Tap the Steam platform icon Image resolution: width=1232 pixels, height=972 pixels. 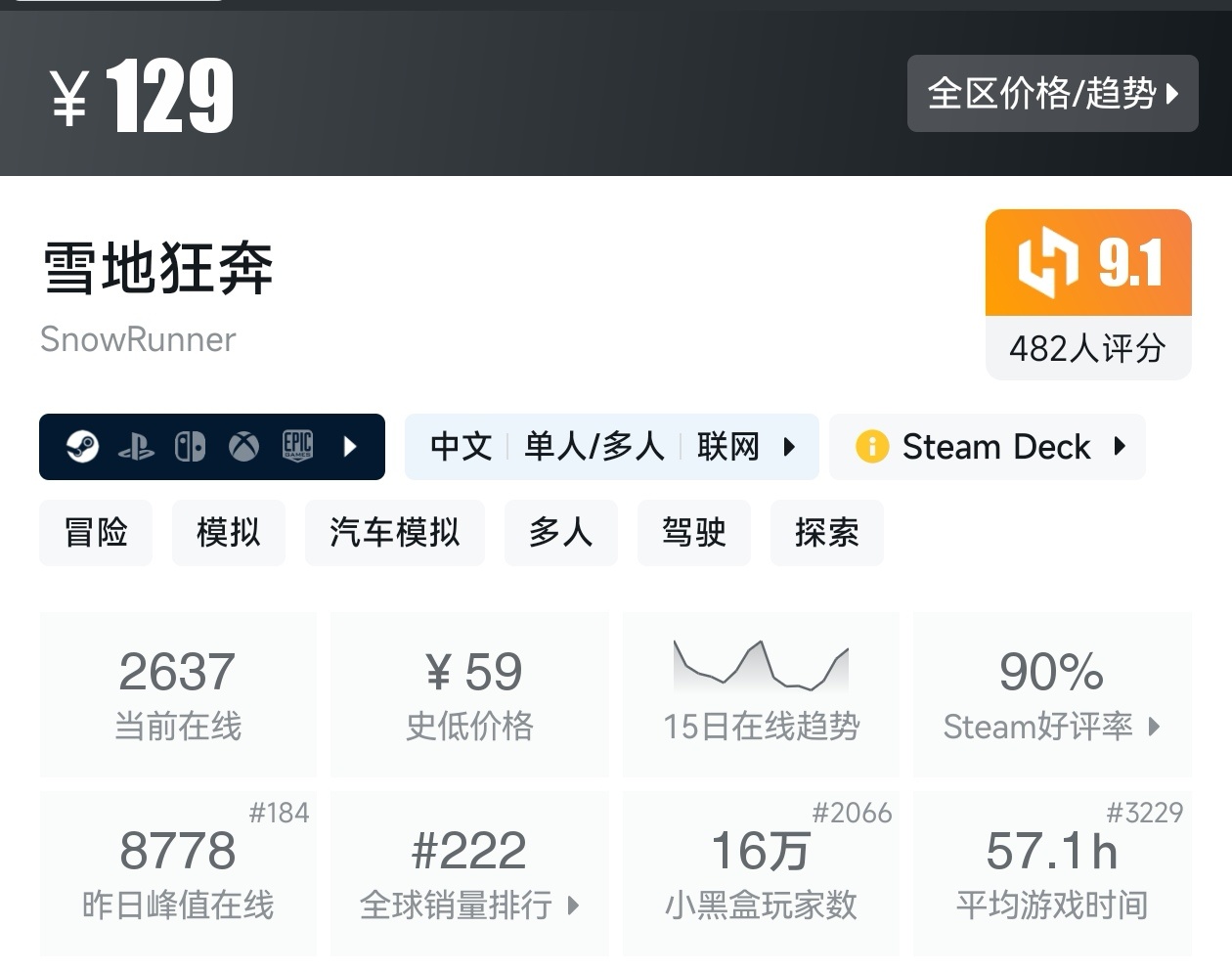coord(82,447)
